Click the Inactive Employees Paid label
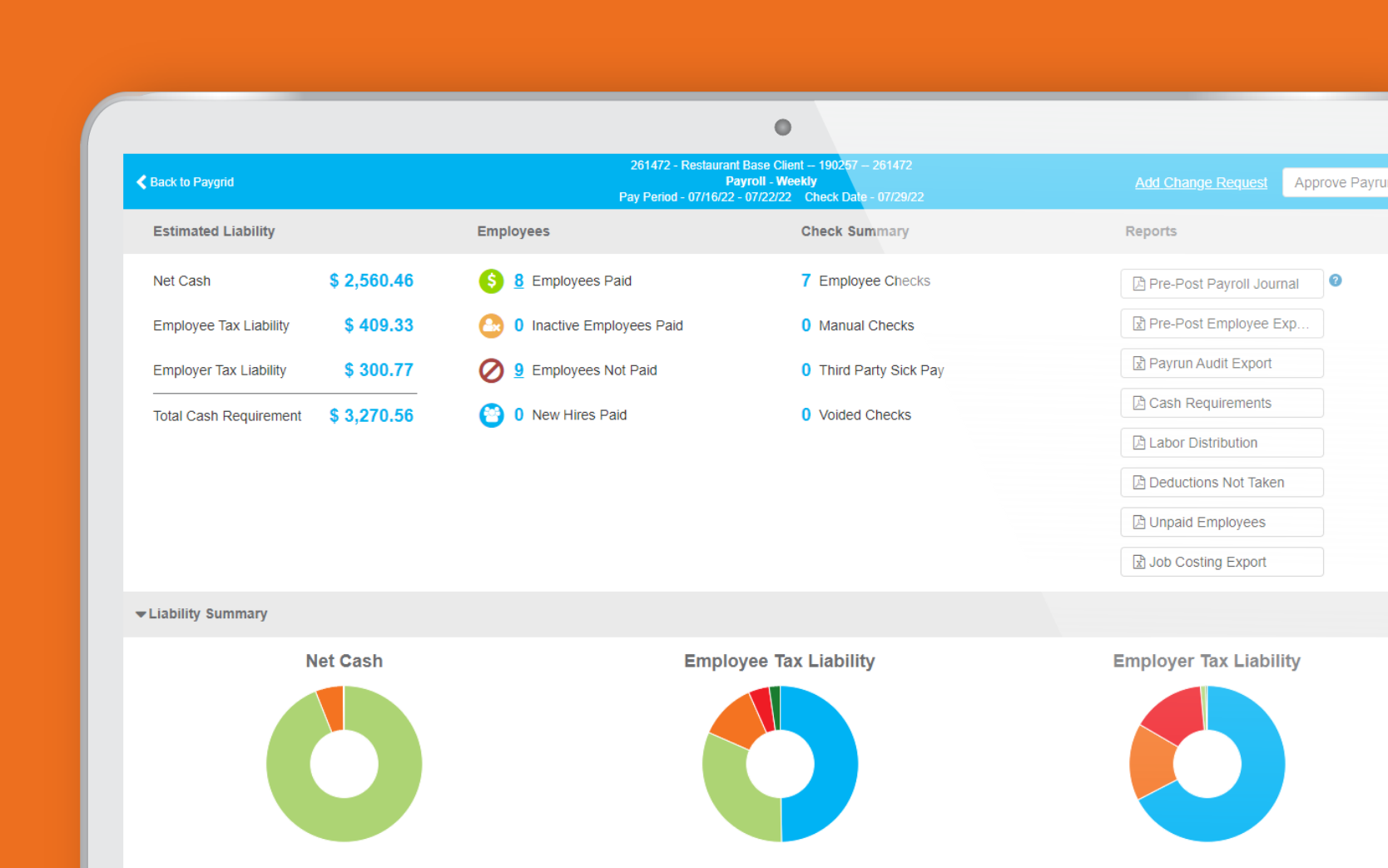The width and height of the screenshot is (1388, 868). tap(607, 325)
